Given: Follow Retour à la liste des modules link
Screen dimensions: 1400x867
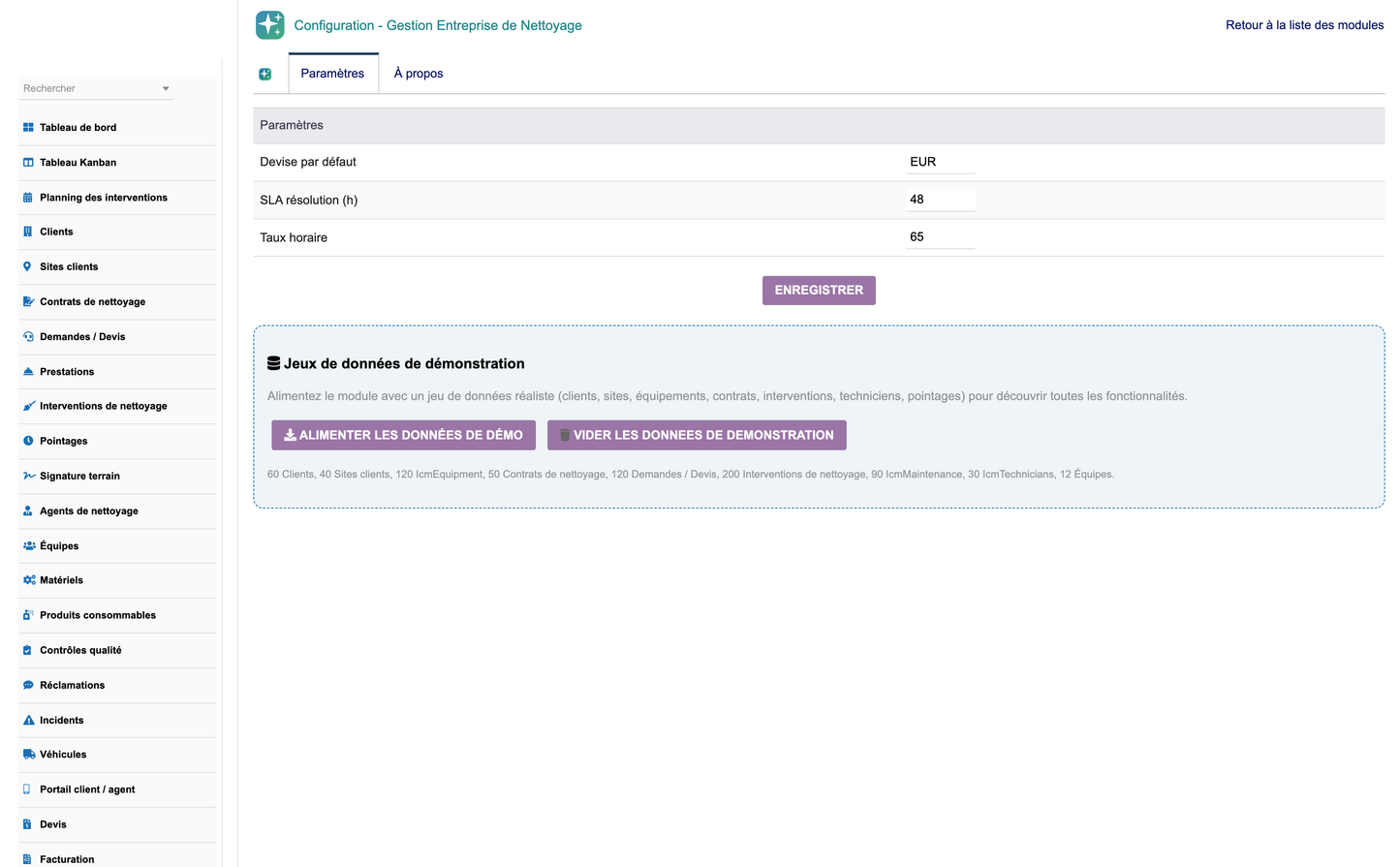Looking at the screenshot, I should (1304, 25).
